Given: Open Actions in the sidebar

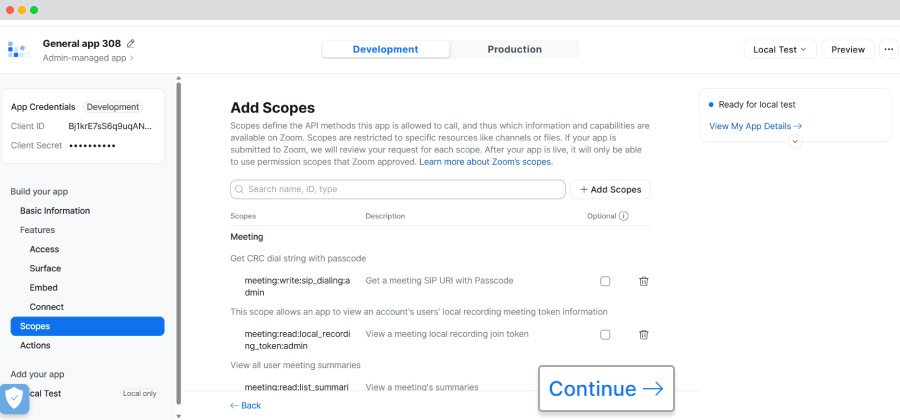Looking at the screenshot, I should click(35, 345).
